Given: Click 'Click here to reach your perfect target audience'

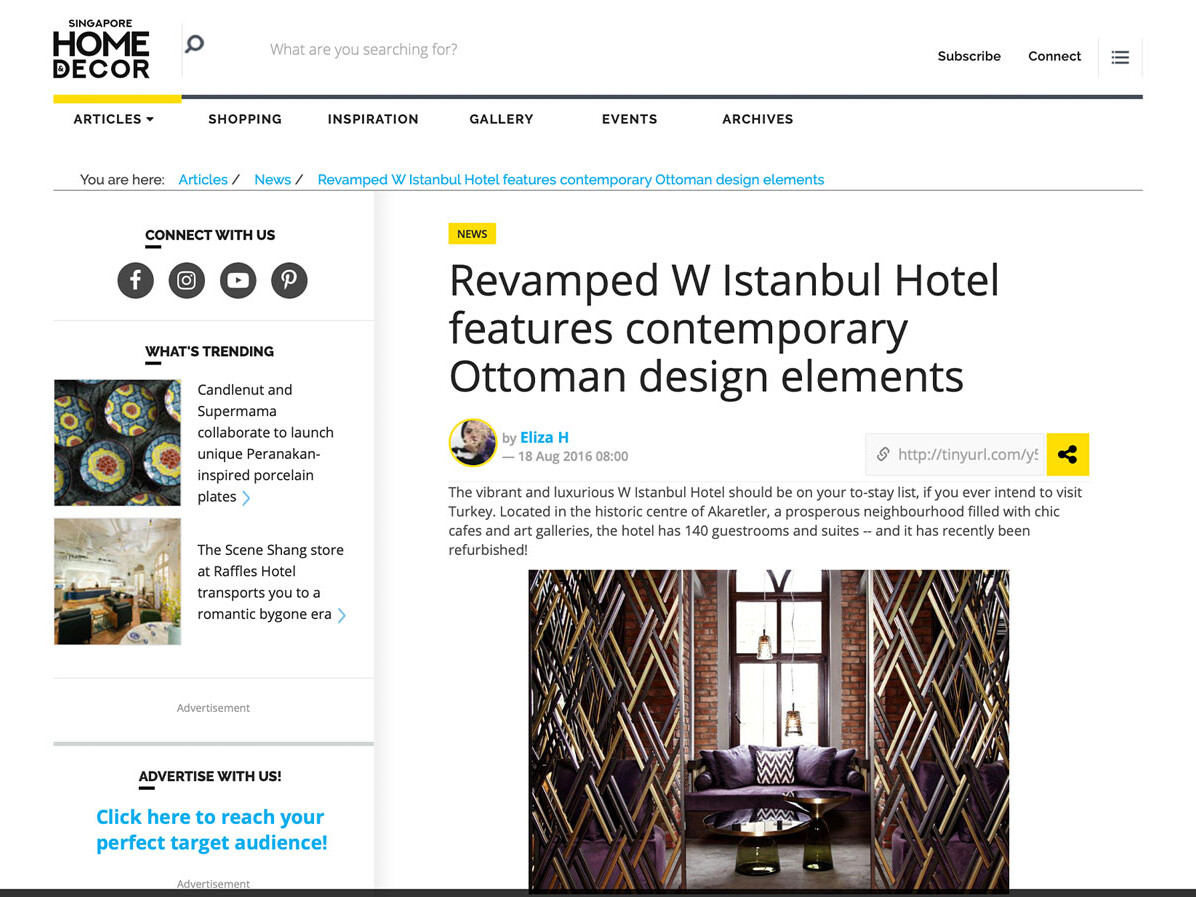Looking at the screenshot, I should point(211,829).
